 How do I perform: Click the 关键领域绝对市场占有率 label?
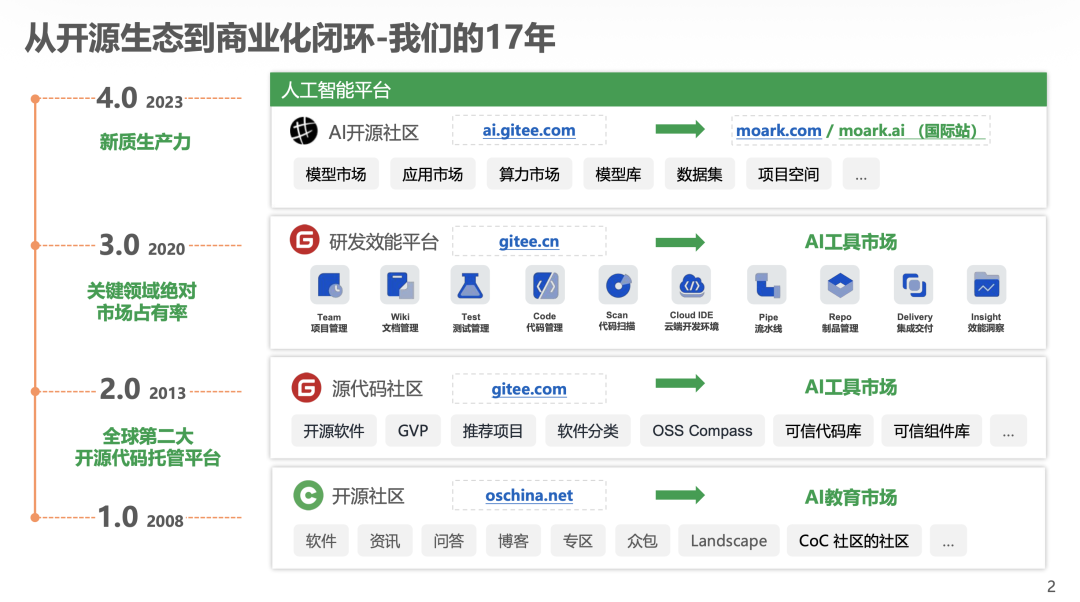(x=142, y=302)
